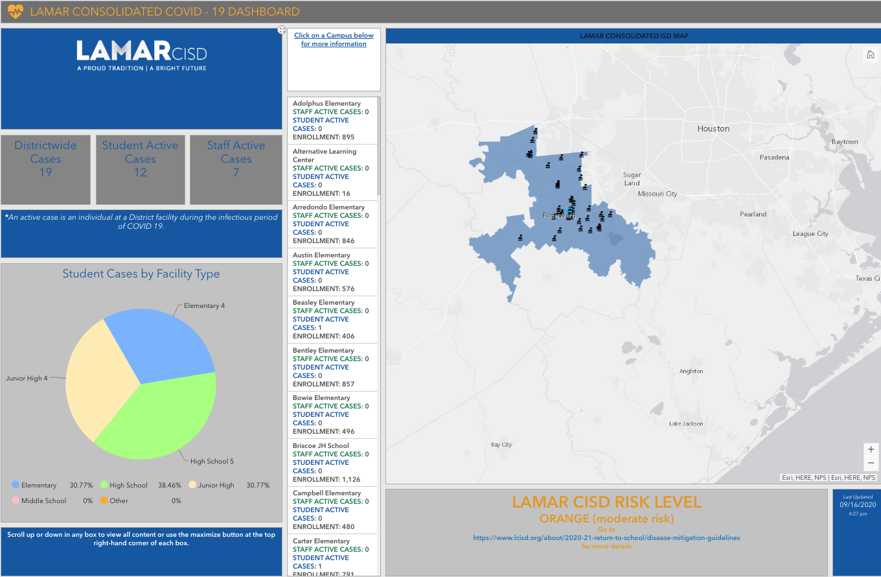Click the Lake Jackson map label
The width and height of the screenshot is (881, 577).
pyautogui.click(x=686, y=424)
